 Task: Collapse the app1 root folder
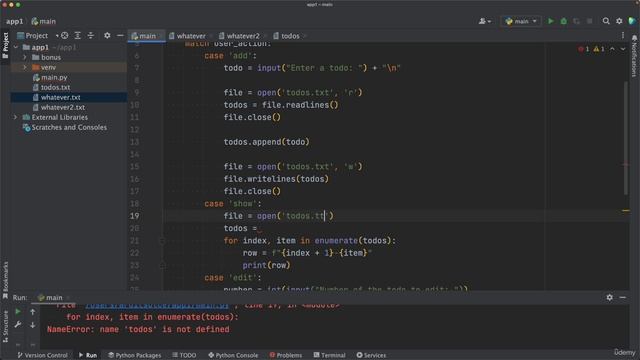tap(16, 47)
